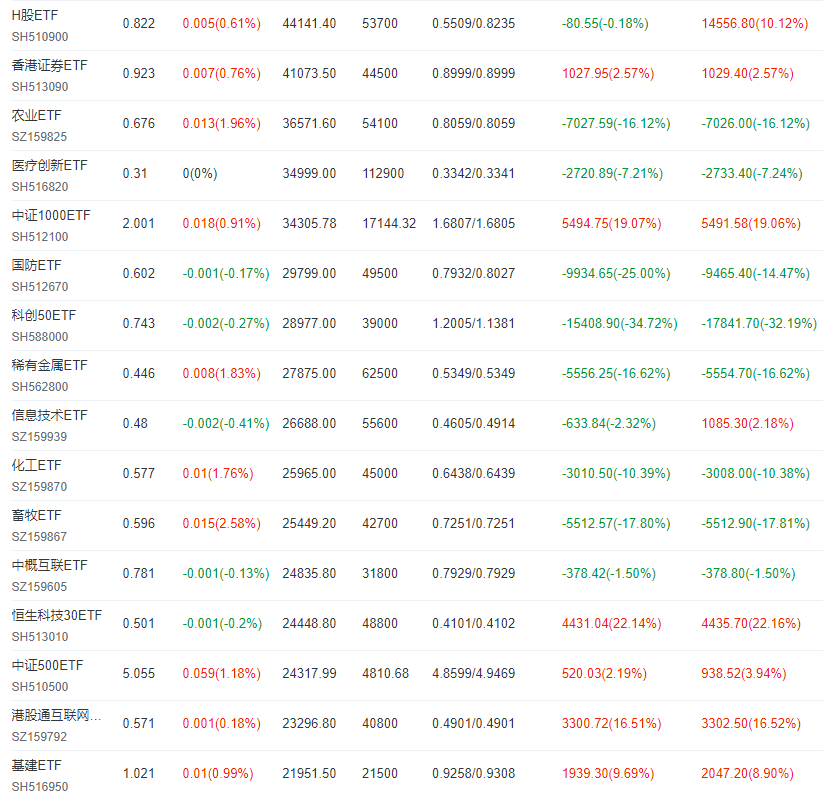The height and width of the screenshot is (799, 823).
Task: Click loss -17841.70(-32.19%)
Action: (x=759, y=323)
